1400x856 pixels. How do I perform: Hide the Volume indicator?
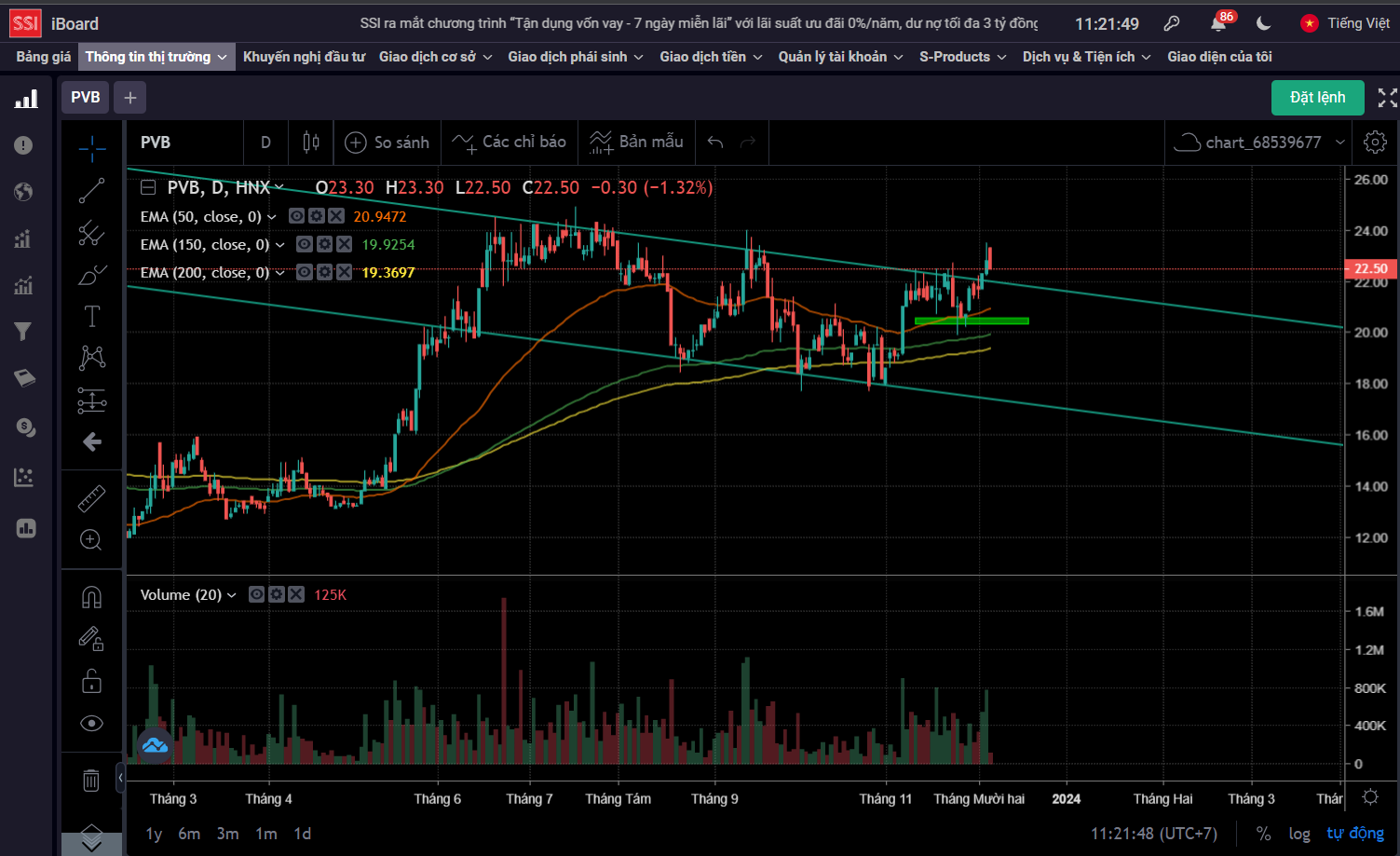[x=256, y=594]
